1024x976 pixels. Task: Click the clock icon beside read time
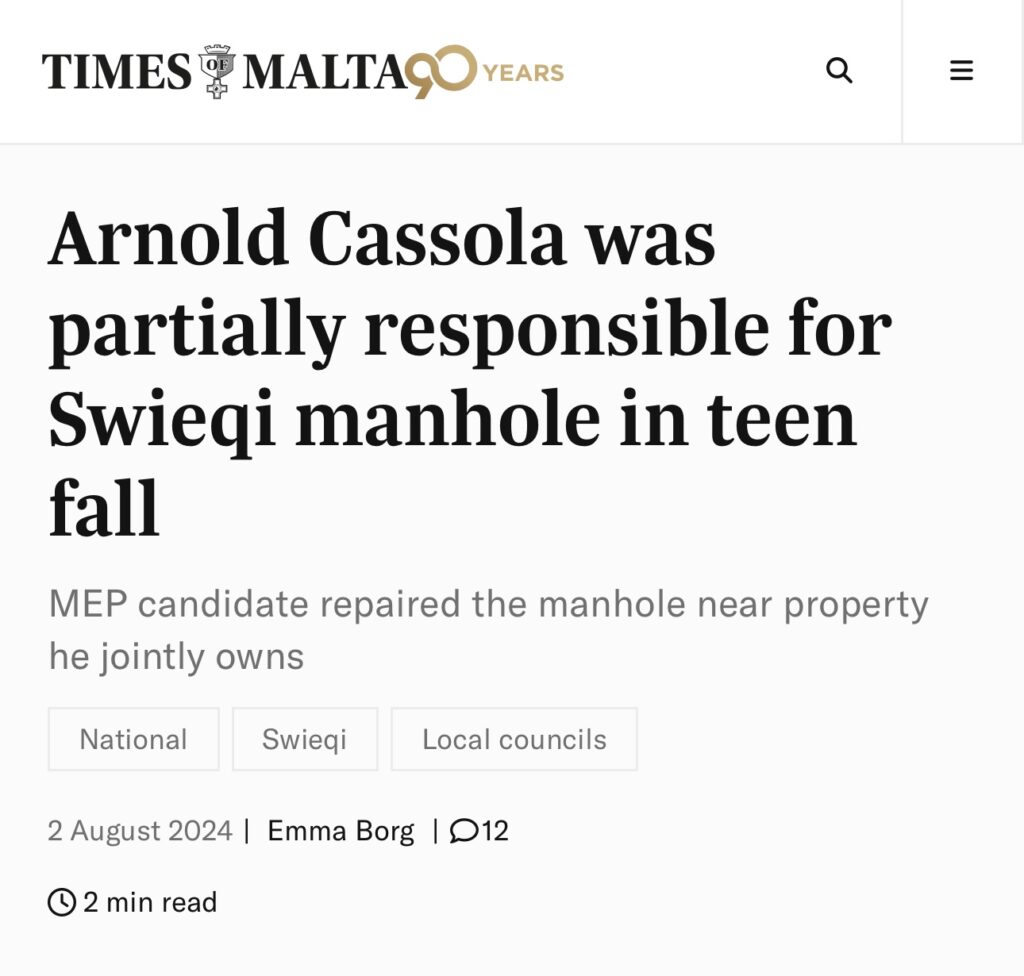(x=62, y=902)
